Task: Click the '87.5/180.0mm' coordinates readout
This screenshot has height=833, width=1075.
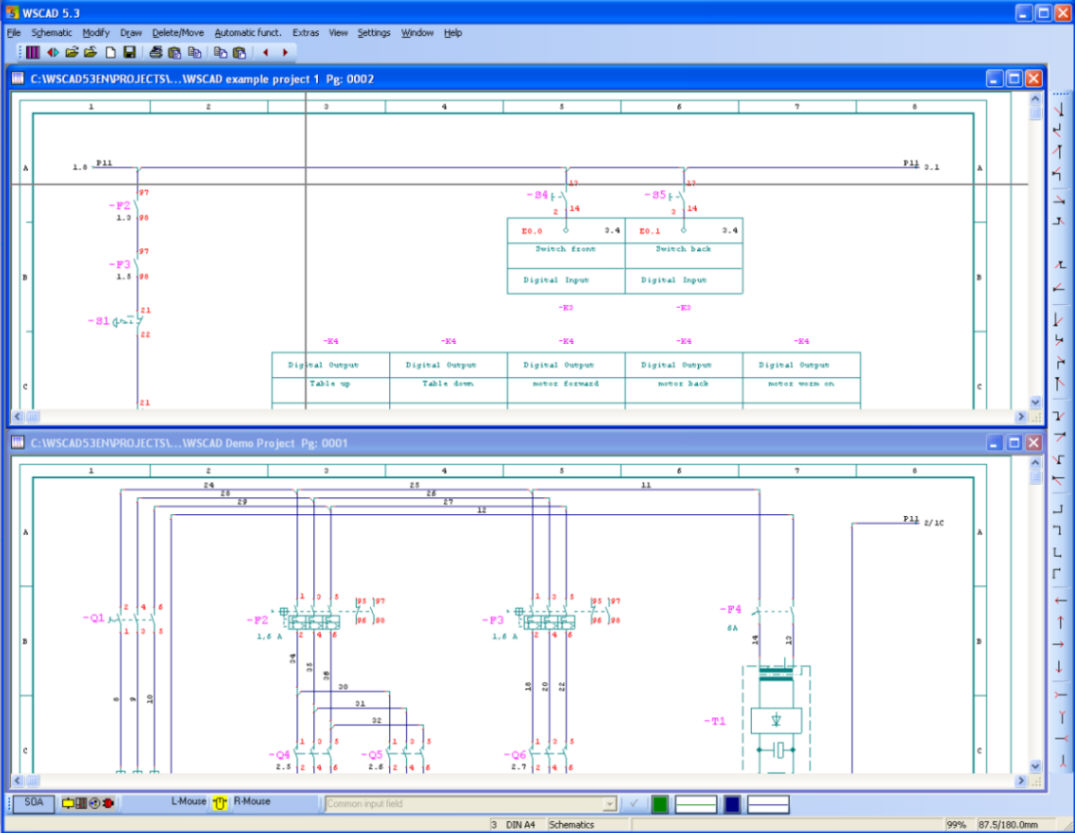Action: click(1007, 824)
